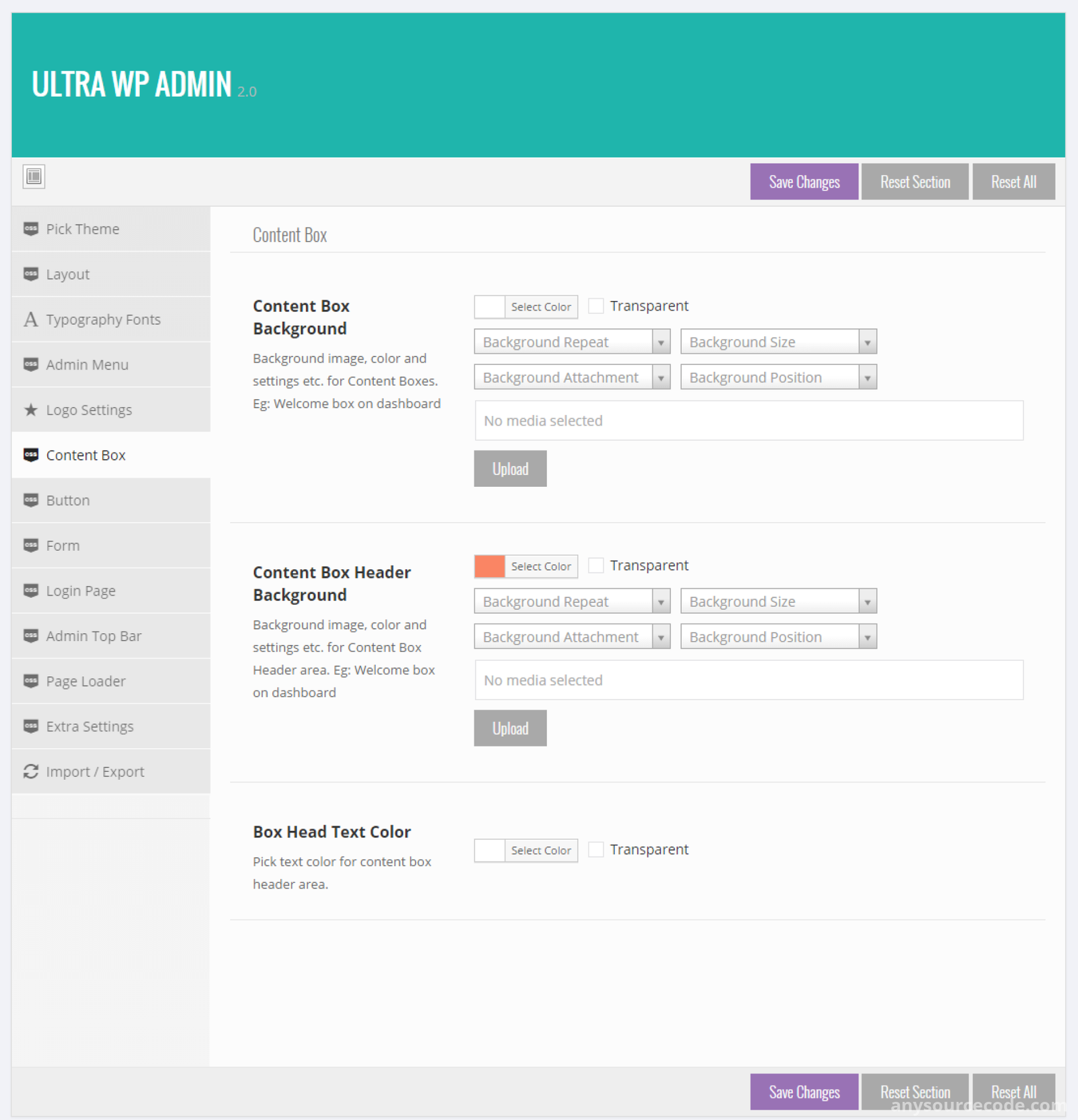Image resolution: width=1078 pixels, height=1120 pixels.
Task: Open Background Position dropdown for Content Box Background
Action: point(778,377)
